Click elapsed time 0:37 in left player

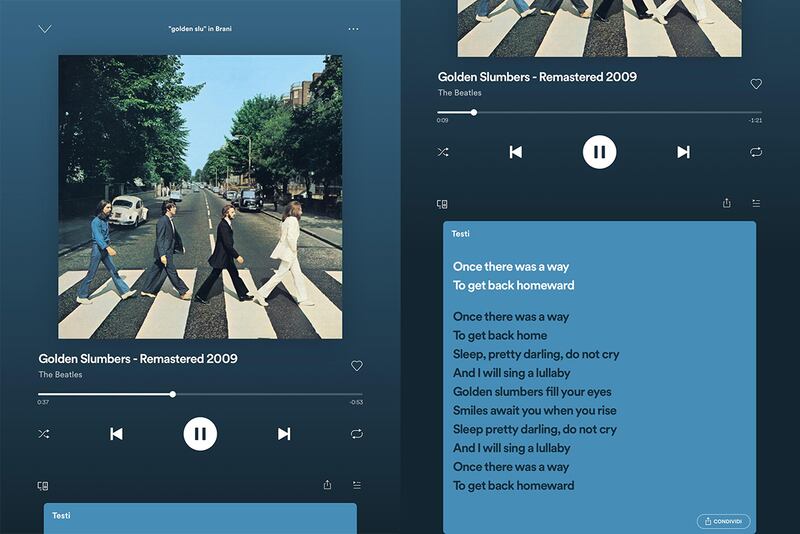[43, 402]
